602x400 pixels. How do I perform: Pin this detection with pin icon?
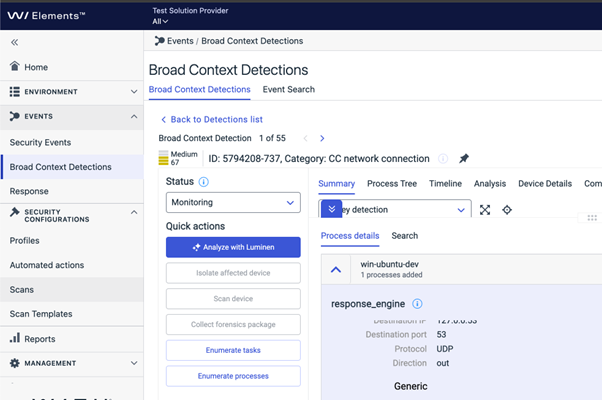464,159
